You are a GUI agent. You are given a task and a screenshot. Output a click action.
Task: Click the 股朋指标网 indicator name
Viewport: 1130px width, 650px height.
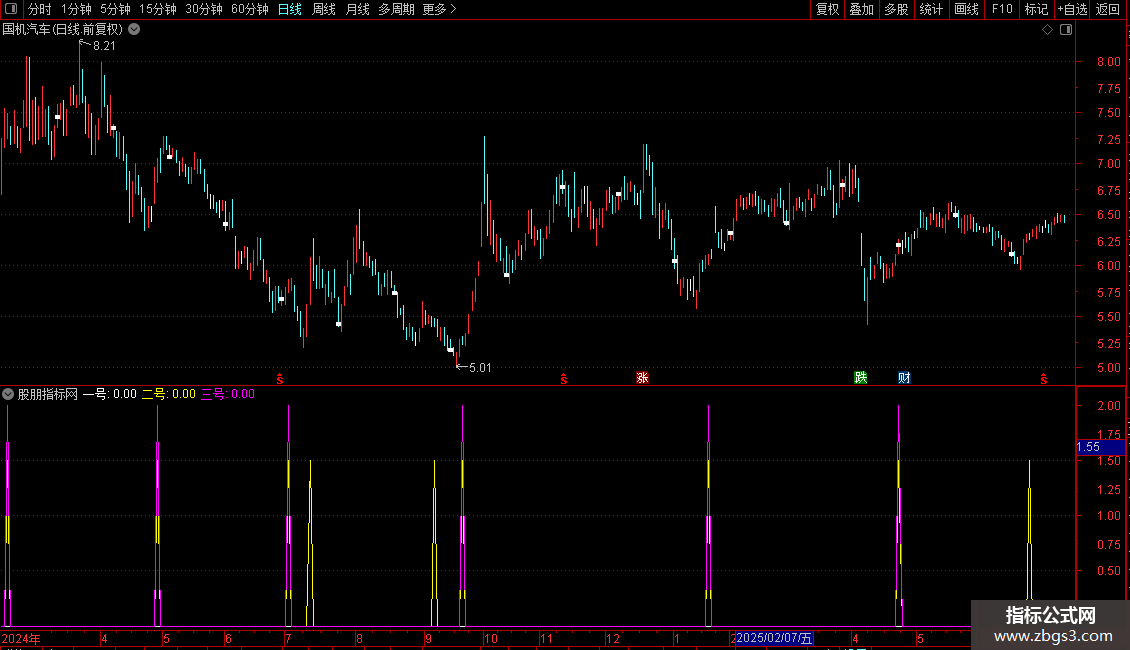point(48,394)
